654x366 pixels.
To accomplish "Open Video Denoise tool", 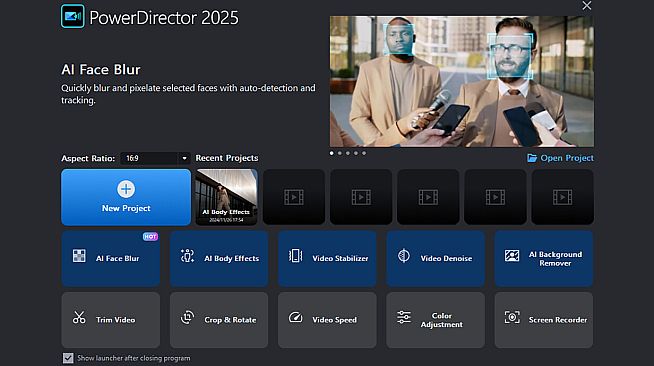I will [x=435, y=258].
